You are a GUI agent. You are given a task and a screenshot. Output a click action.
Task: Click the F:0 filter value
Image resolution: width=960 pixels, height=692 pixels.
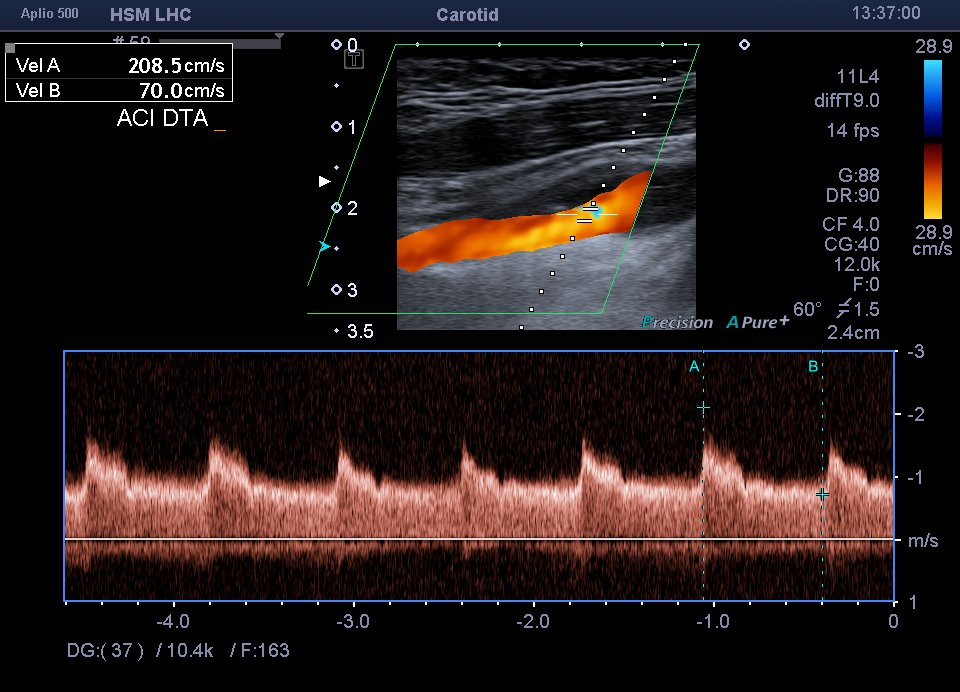(x=866, y=284)
